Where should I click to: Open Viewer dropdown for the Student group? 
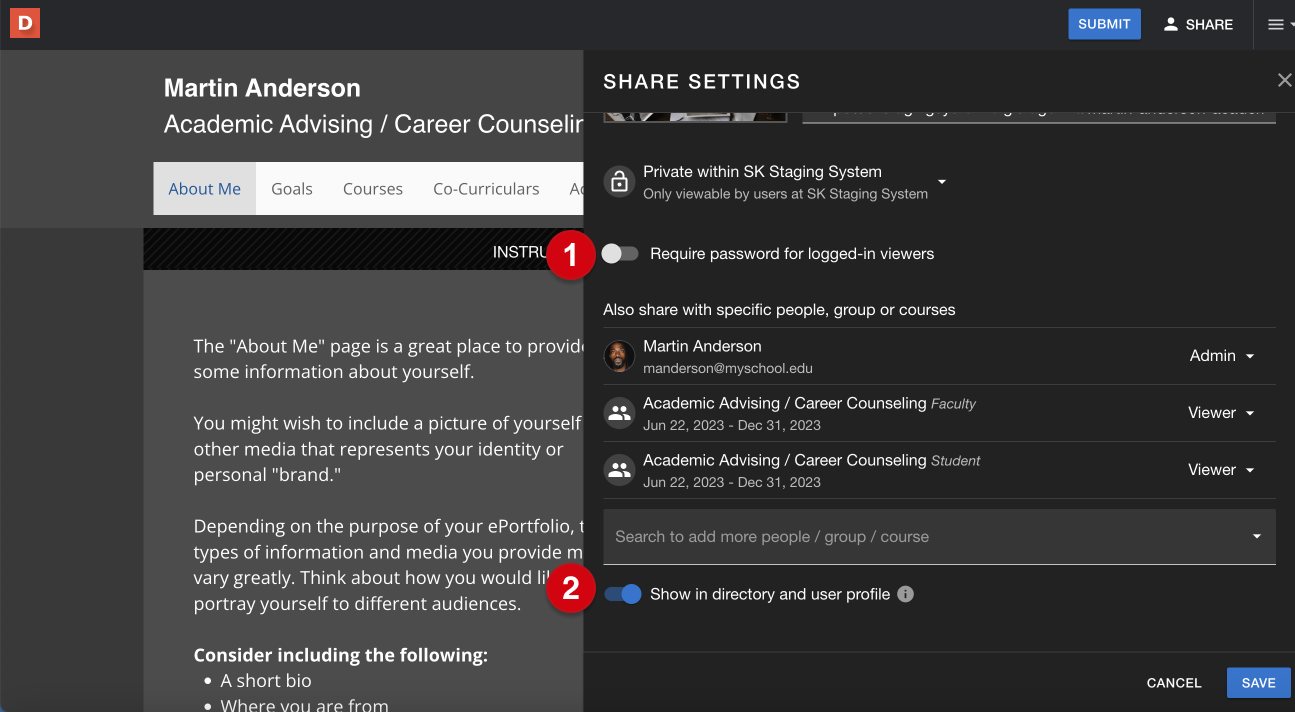[x=1221, y=470]
